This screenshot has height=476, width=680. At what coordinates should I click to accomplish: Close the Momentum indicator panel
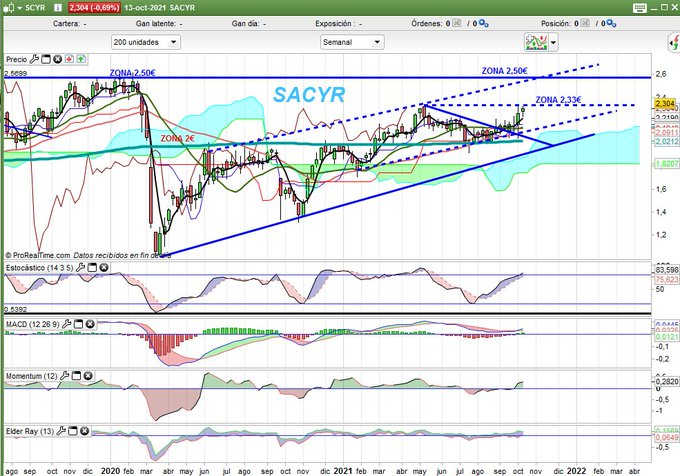point(88,376)
